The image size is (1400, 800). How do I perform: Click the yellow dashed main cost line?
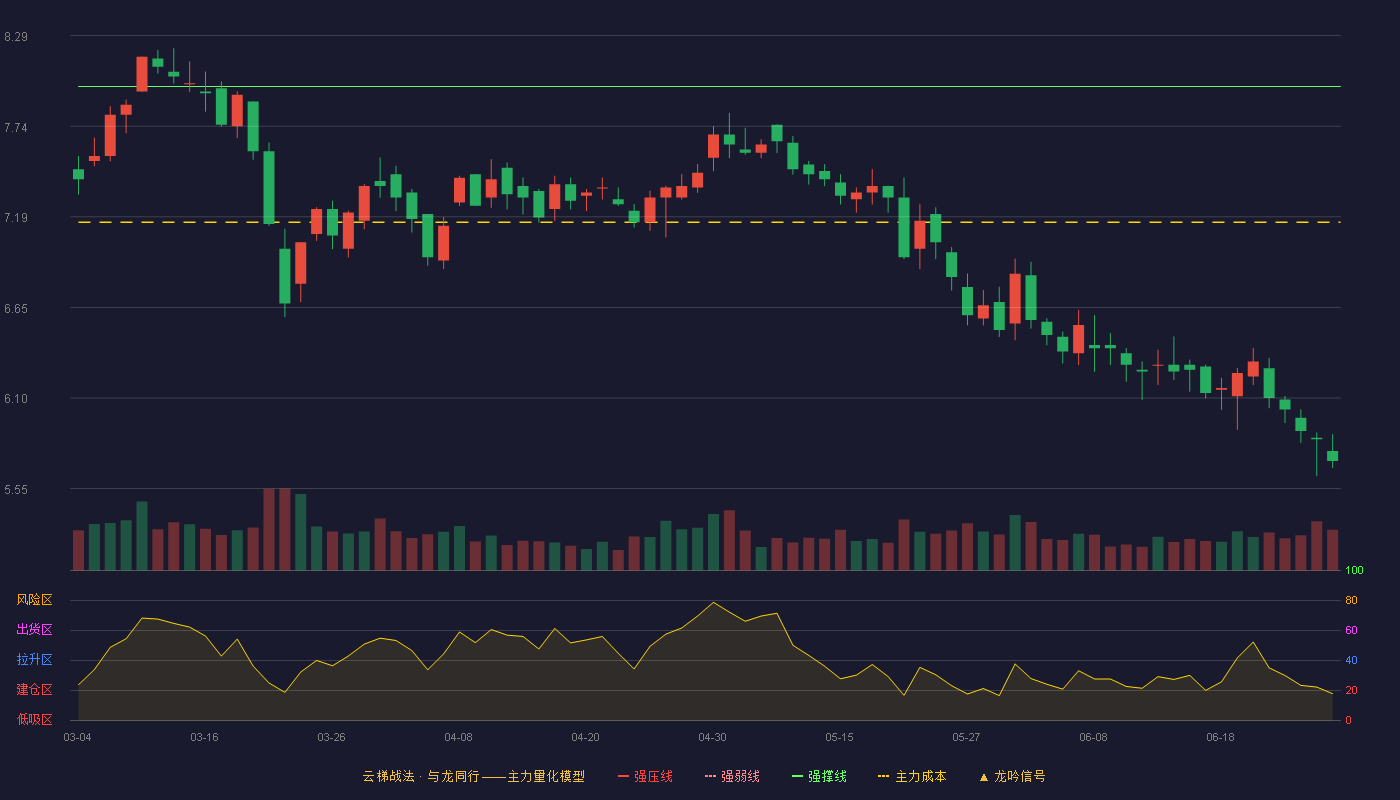coord(709,222)
